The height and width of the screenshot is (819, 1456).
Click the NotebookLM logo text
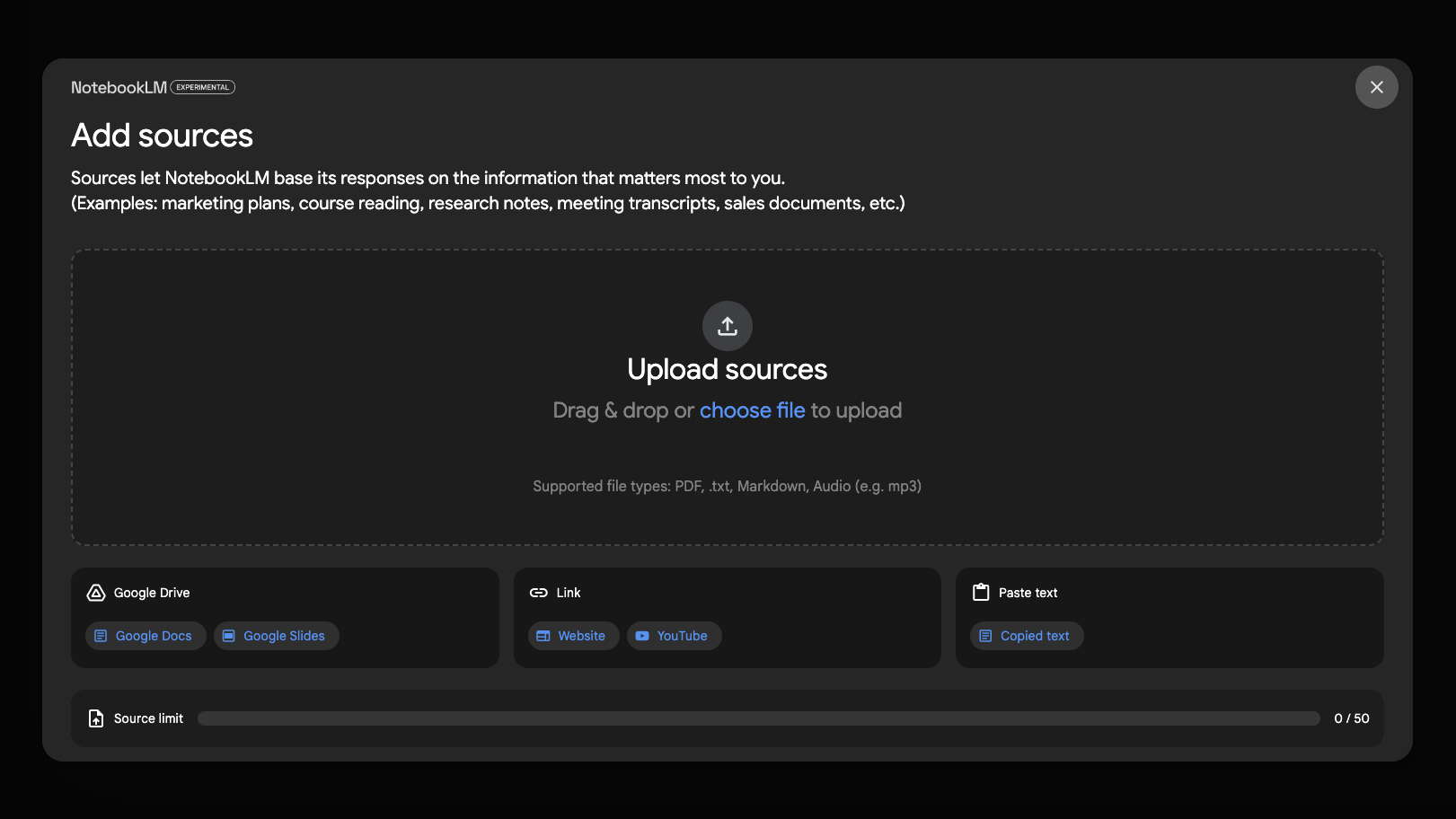point(119,87)
